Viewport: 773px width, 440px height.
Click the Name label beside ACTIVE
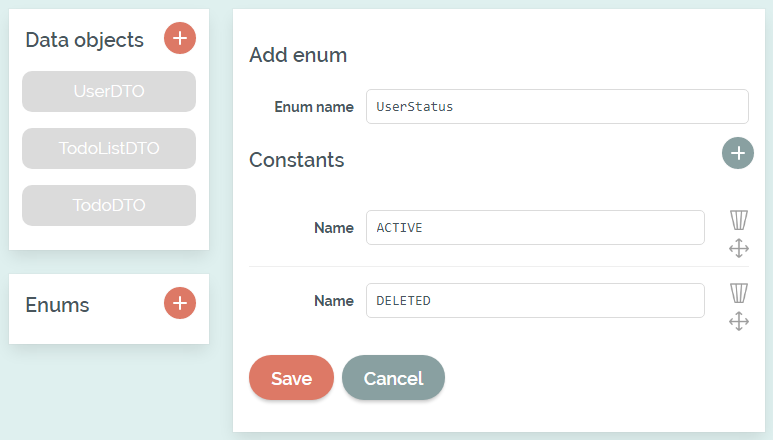[334, 228]
